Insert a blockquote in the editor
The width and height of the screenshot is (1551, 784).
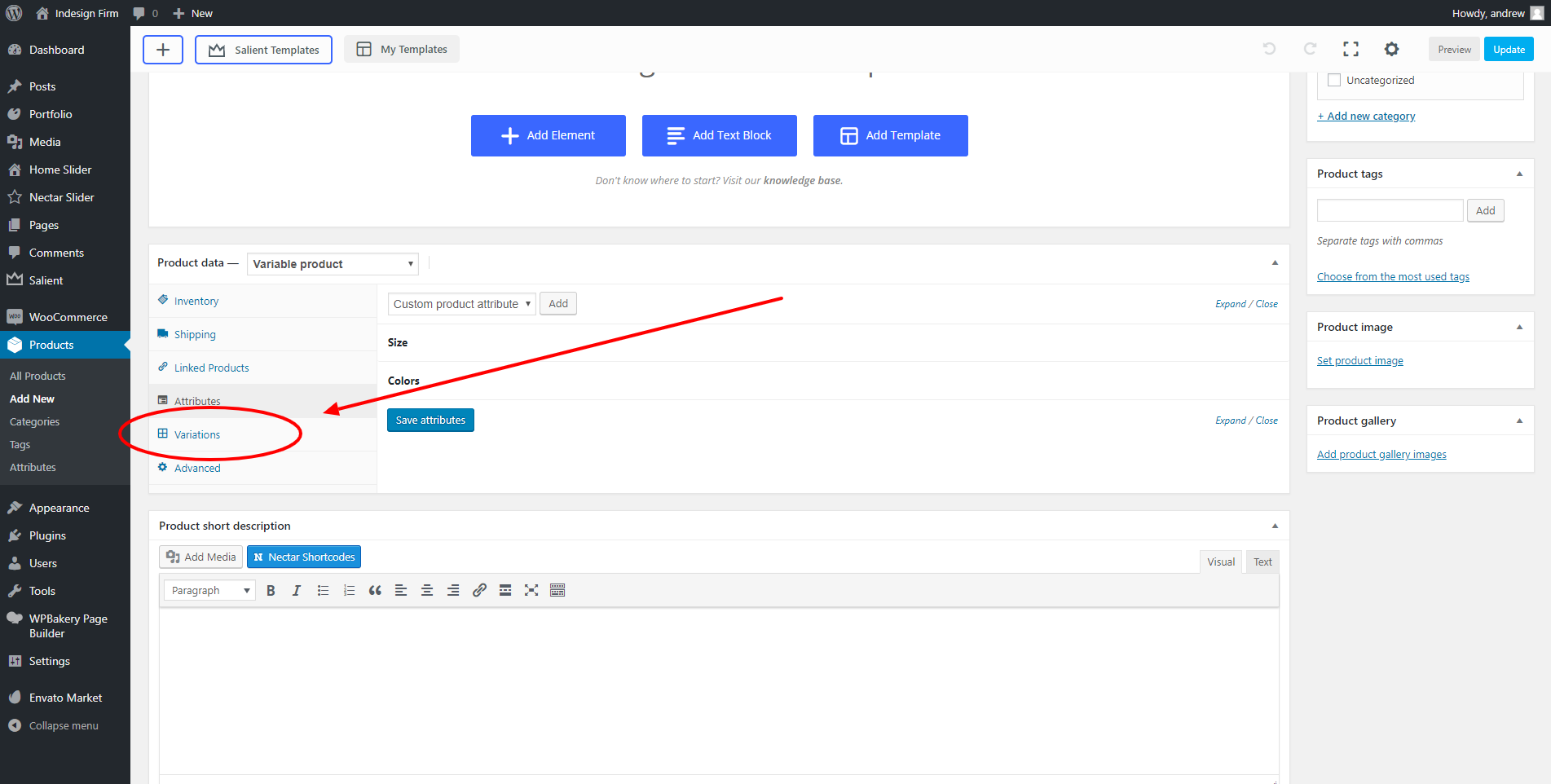click(x=375, y=591)
